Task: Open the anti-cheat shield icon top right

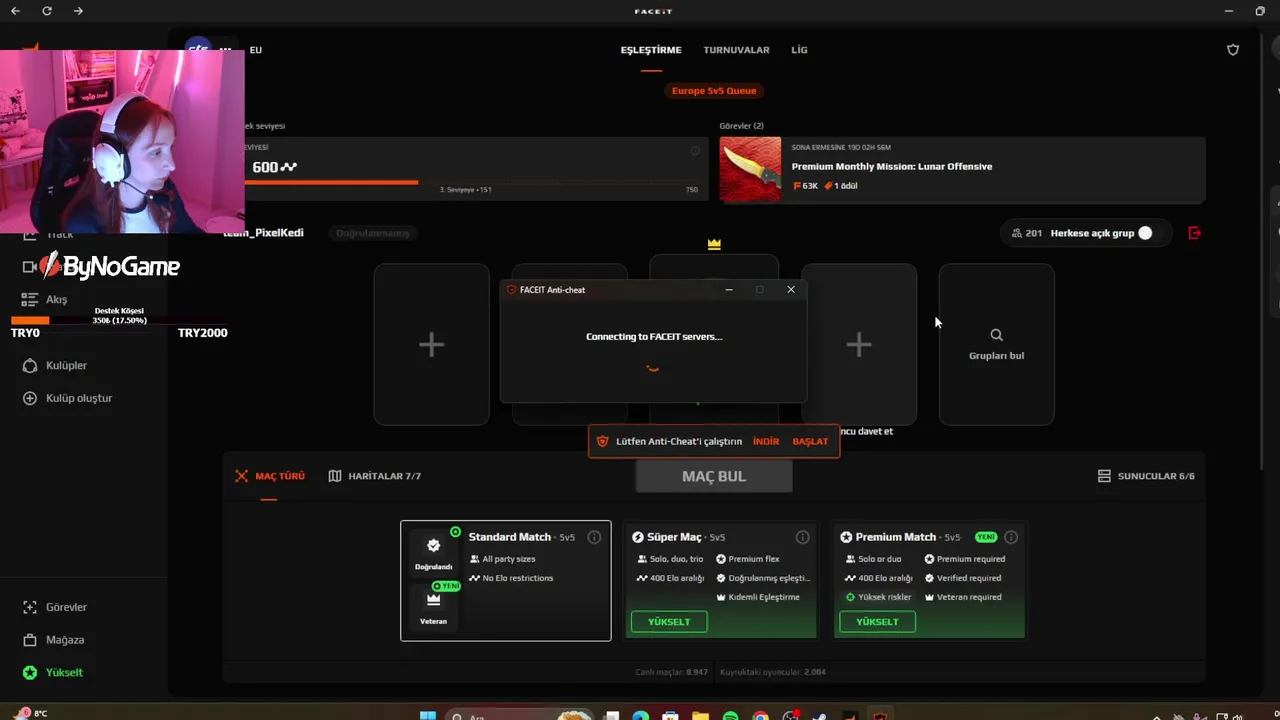Action: click(x=1233, y=50)
